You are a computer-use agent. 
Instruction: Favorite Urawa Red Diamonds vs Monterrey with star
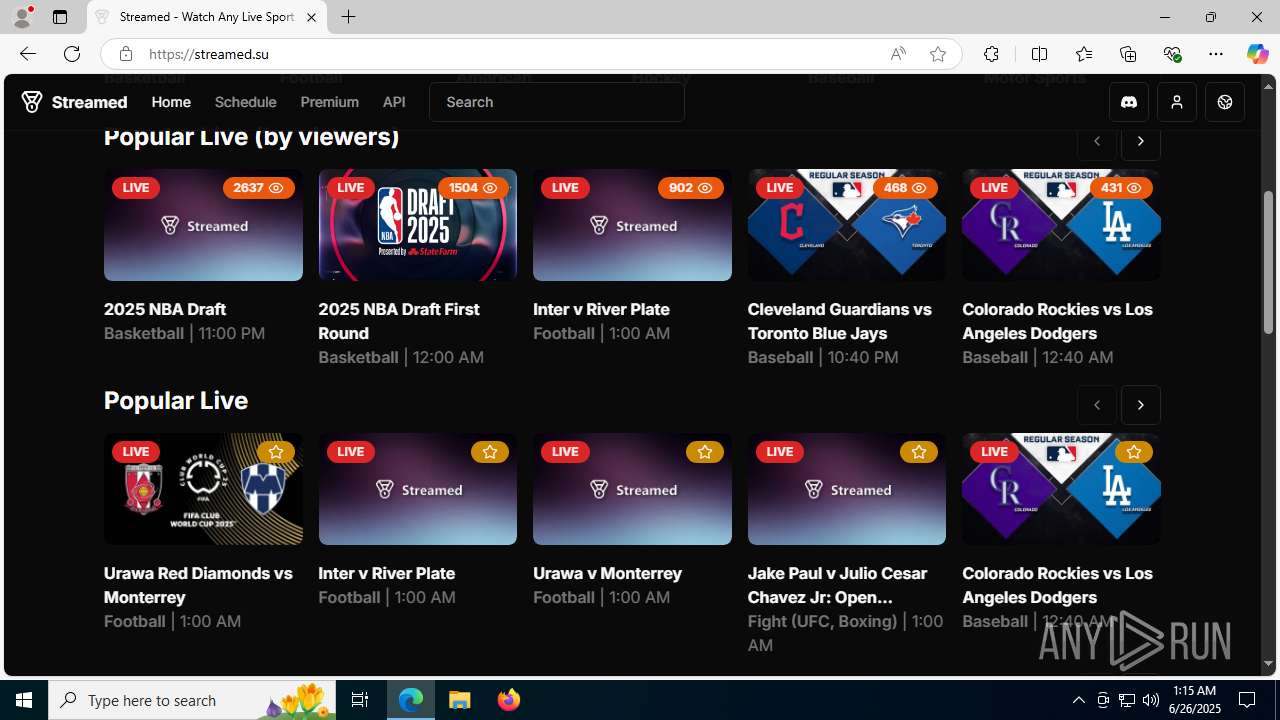[275, 452]
